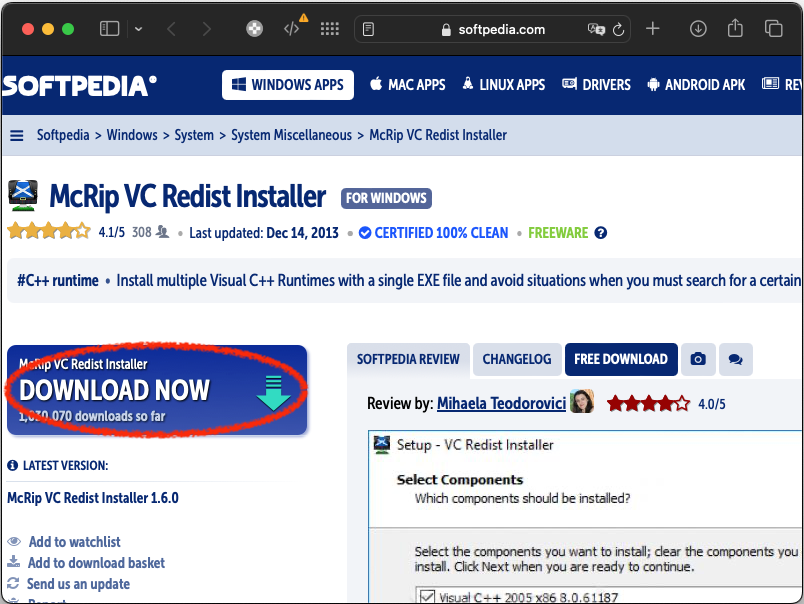Go forward with the forward arrow
The width and height of the screenshot is (804, 604).
tap(206, 29)
